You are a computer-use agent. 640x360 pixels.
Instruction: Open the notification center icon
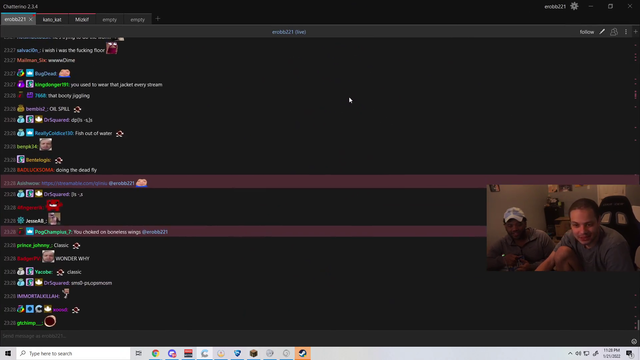[630, 353]
